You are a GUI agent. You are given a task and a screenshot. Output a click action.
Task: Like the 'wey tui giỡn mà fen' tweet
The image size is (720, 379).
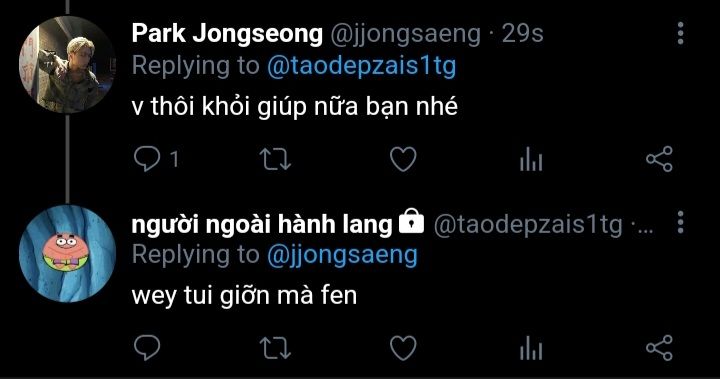pos(403,348)
